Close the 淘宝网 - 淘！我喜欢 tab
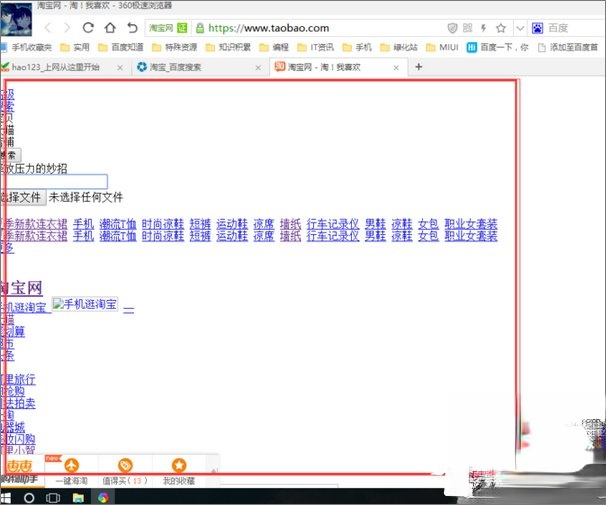The width and height of the screenshot is (606, 505). tap(396, 68)
